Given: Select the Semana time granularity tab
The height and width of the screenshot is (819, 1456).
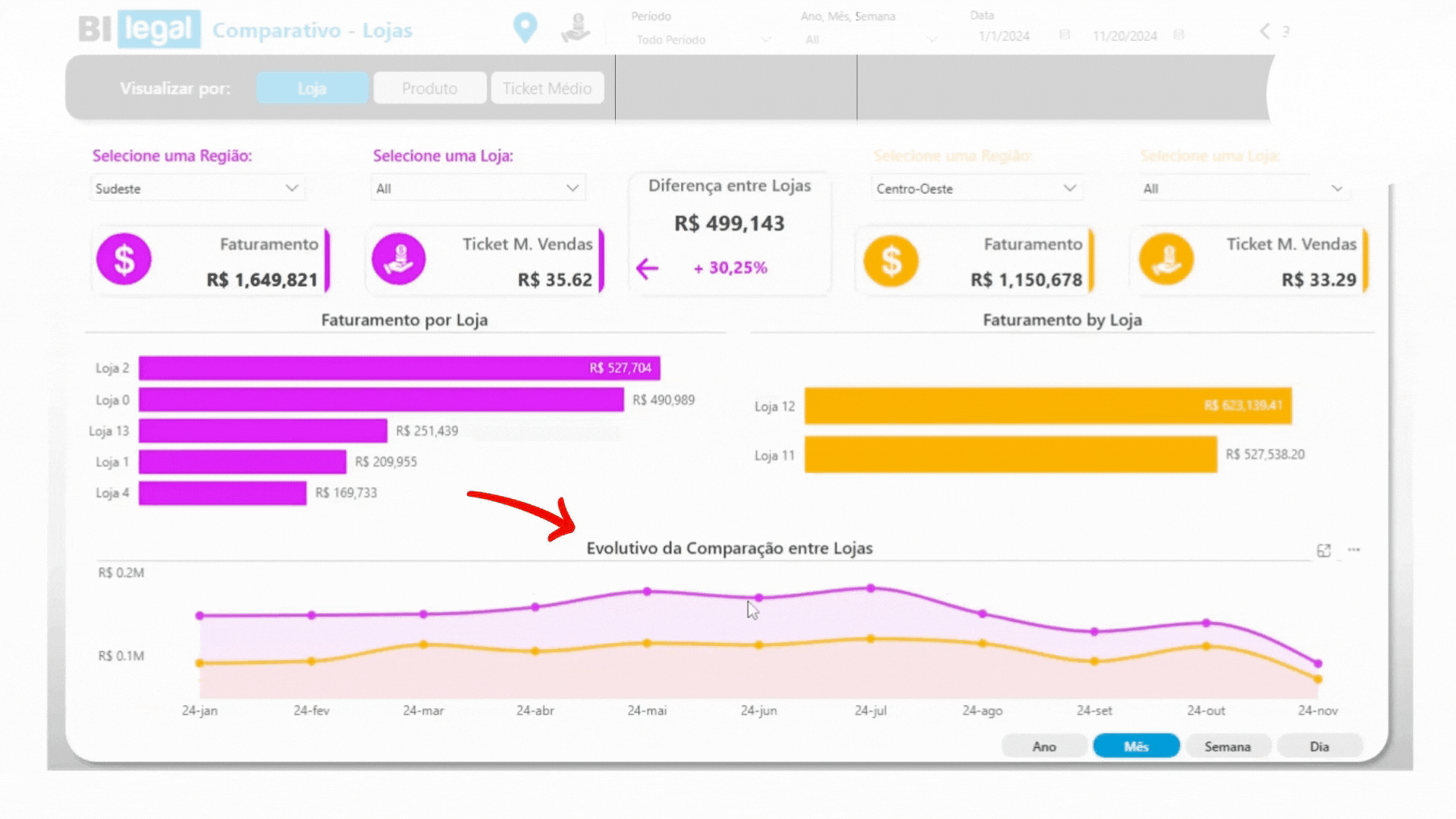Looking at the screenshot, I should [x=1227, y=746].
